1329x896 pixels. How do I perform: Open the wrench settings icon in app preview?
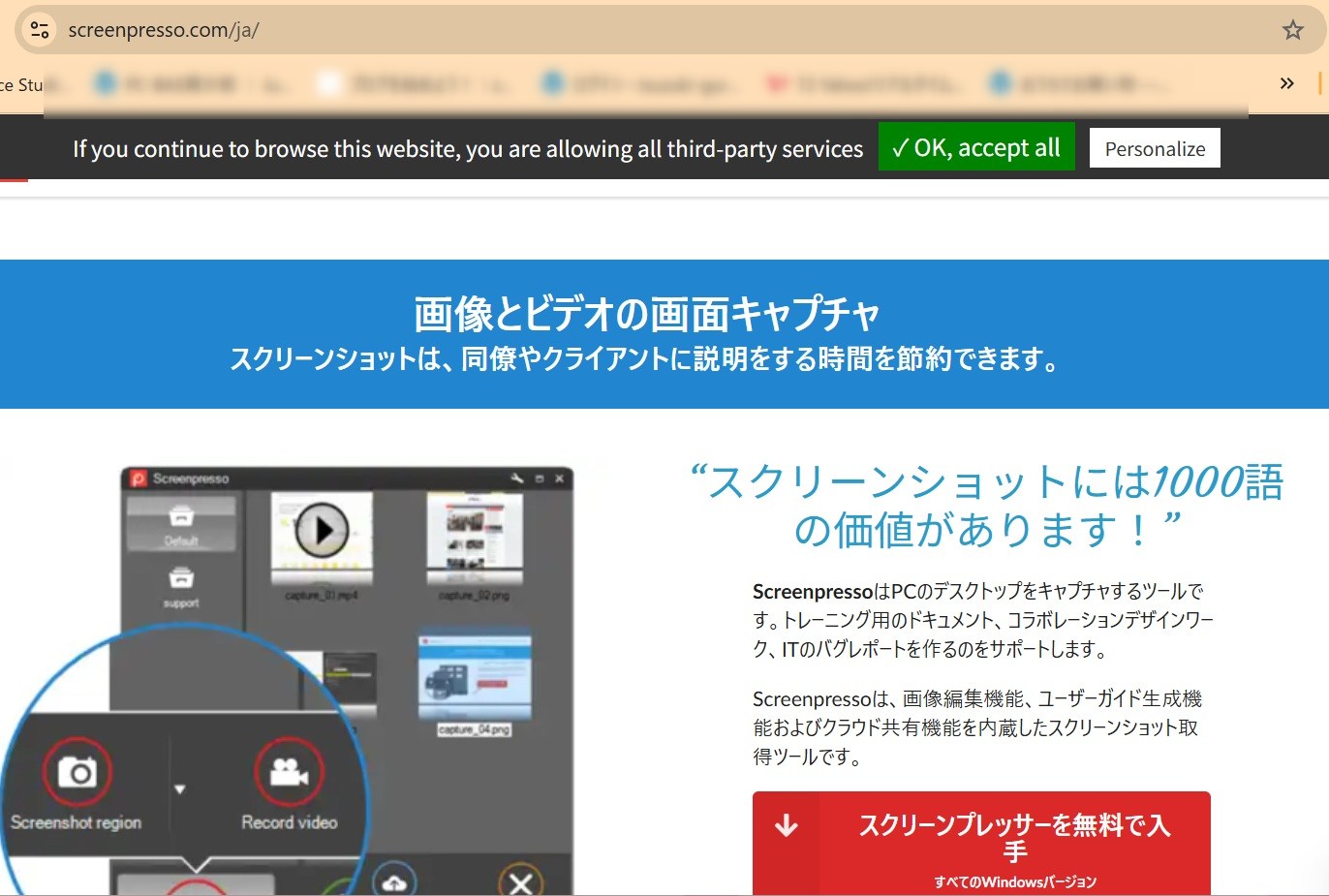click(x=517, y=479)
